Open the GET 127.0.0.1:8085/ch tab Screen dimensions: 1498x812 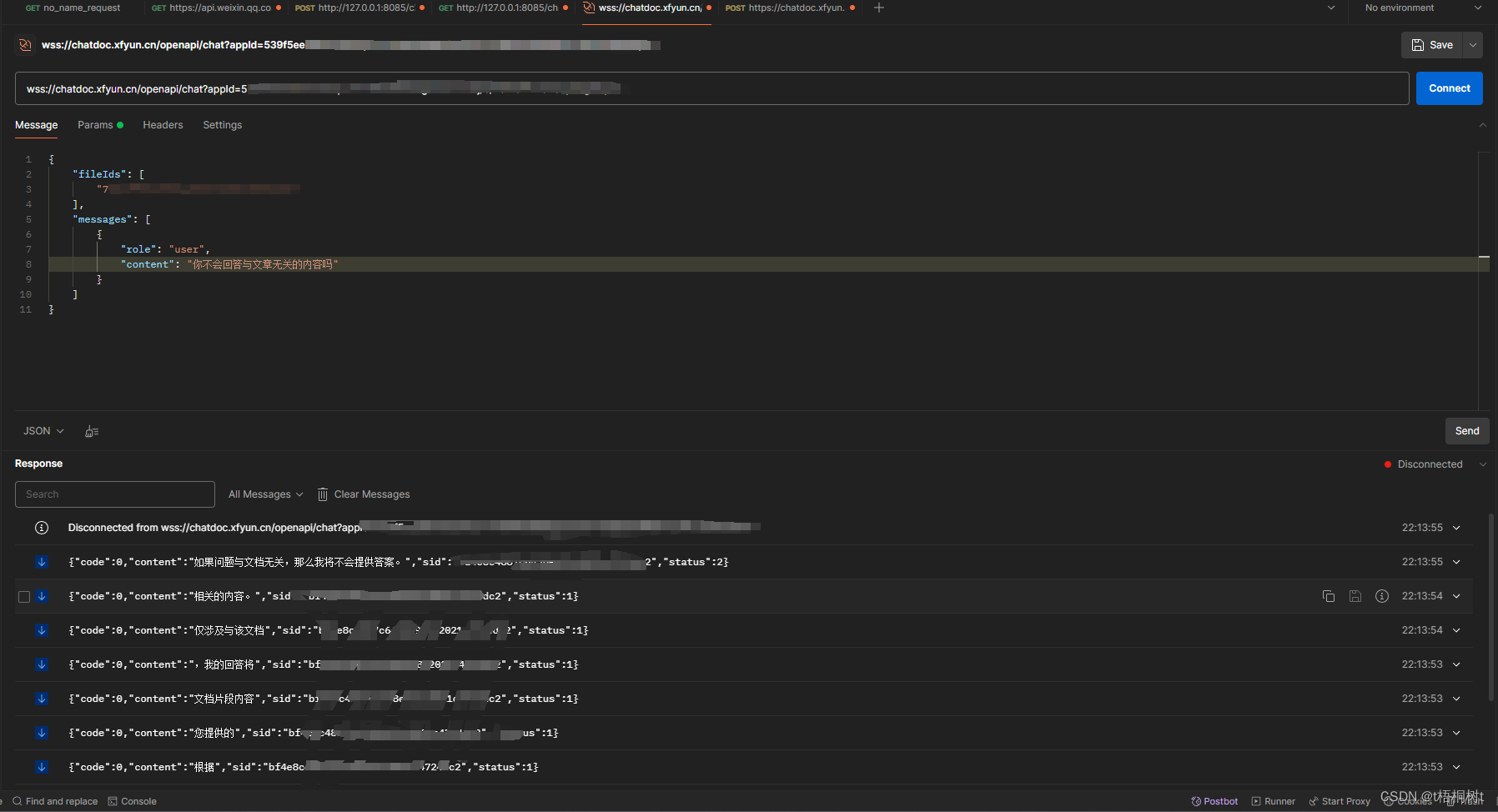pyautogui.click(x=504, y=8)
